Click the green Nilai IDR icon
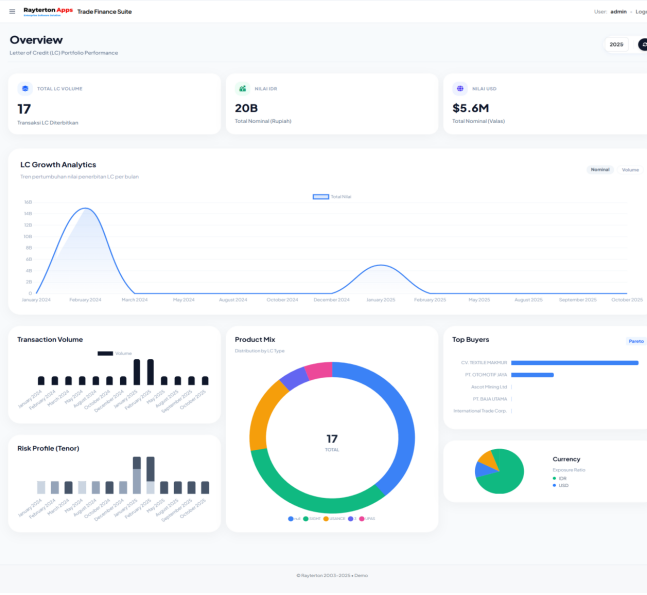This screenshot has height=595, width=647. point(242,88)
